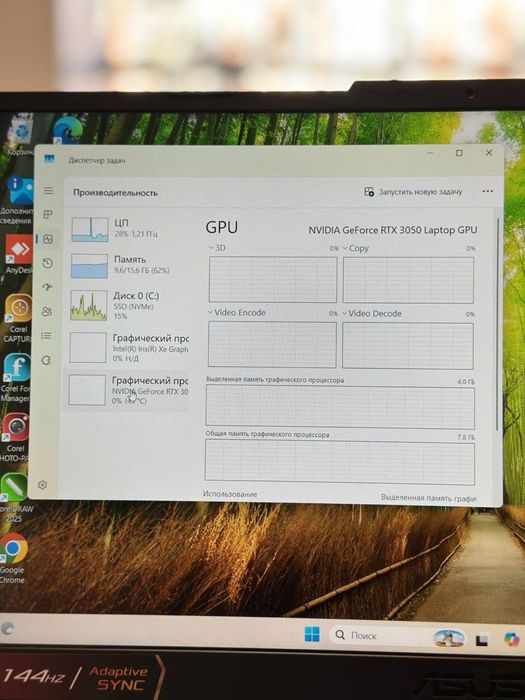Open the Details page list icon
525x700 pixels.
(x=46, y=335)
